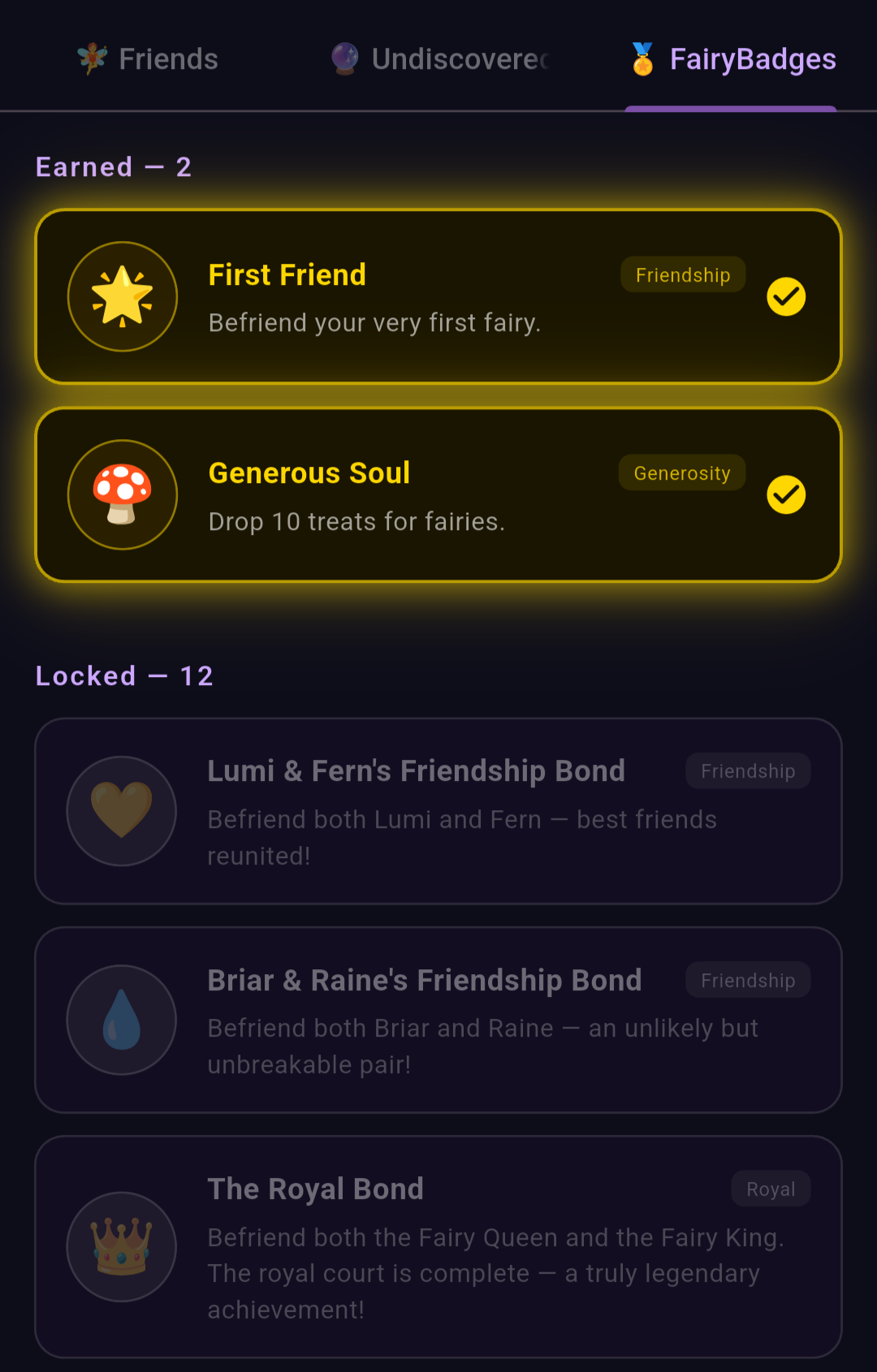Click the Friendship tag on Lumi & Fern's bond

point(748,770)
